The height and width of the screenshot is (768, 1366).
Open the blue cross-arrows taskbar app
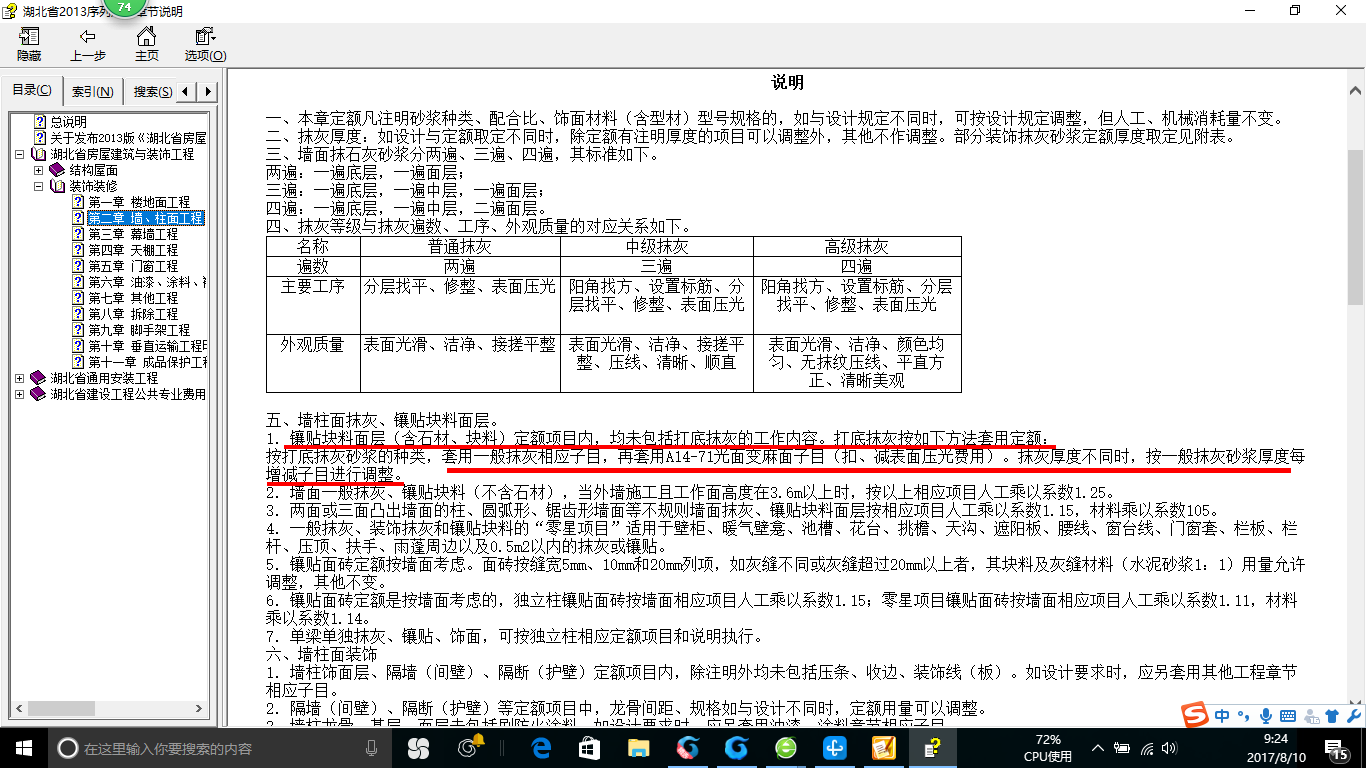835,747
